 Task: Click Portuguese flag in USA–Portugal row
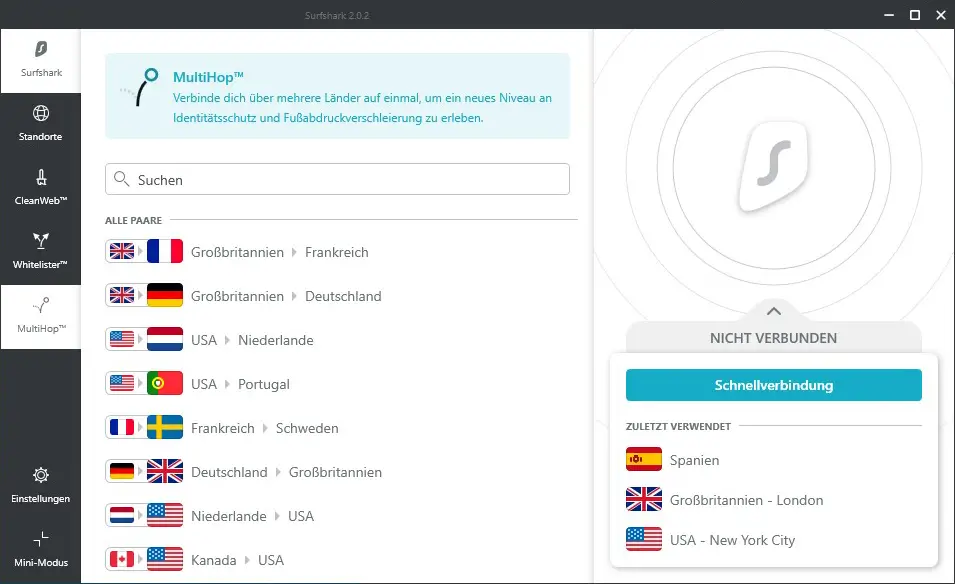tap(165, 383)
